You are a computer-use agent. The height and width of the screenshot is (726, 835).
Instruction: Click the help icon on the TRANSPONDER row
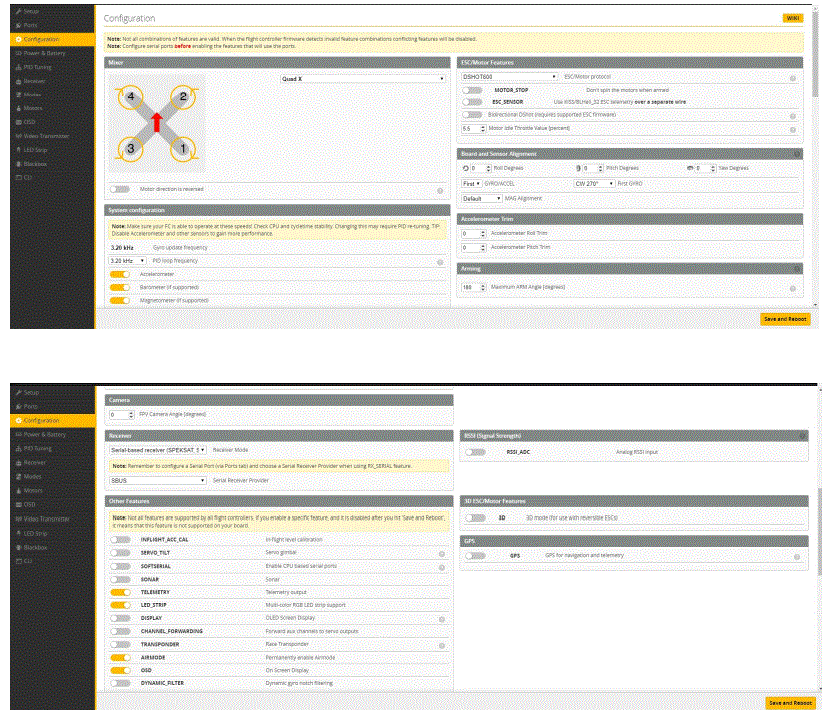point(441,646)
